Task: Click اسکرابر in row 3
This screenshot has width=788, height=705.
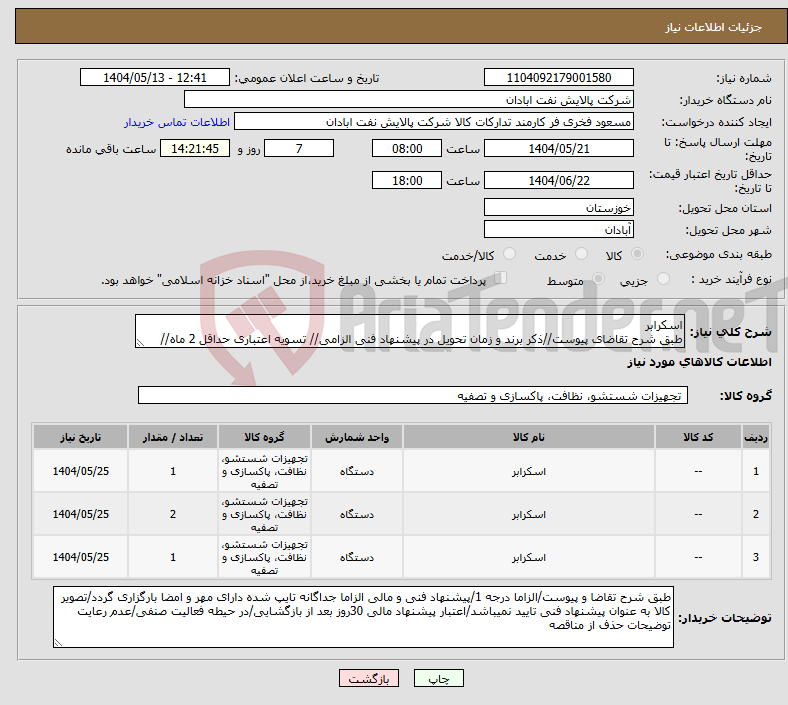Action: click(529, 557)
